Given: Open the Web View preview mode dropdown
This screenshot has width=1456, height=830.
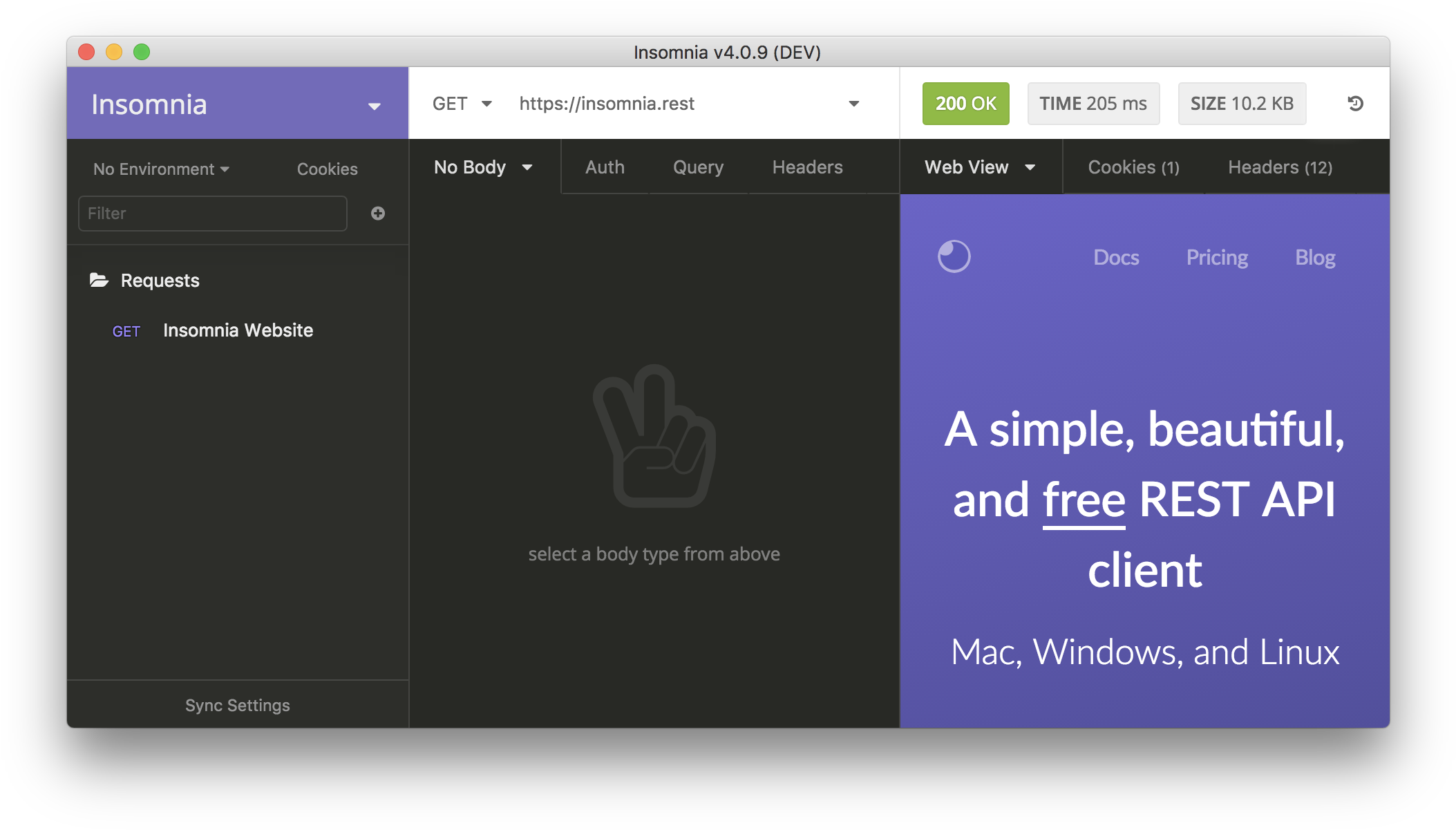Looking at the screenshot, I should tap(981, 167).
